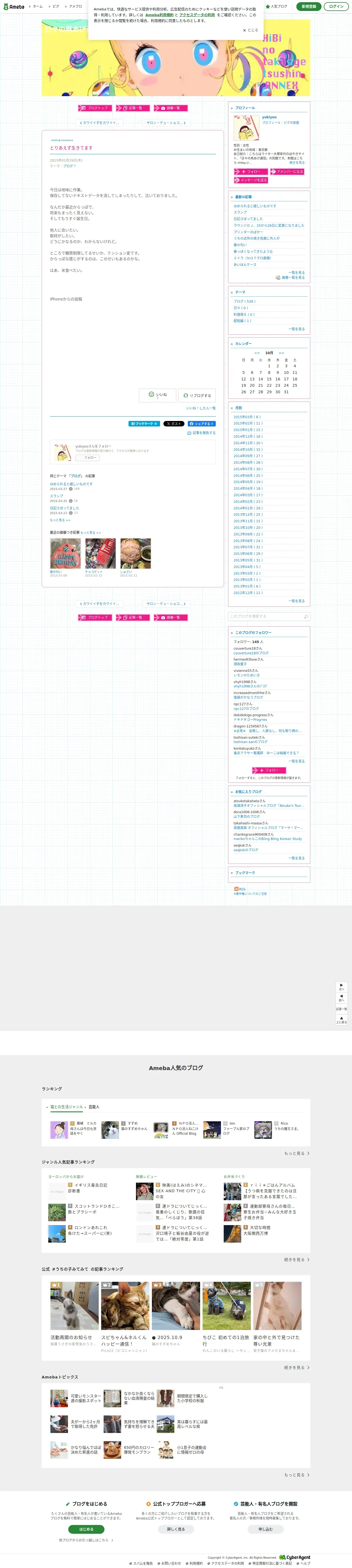Open the 2014年10月 ( 32 ) archive
Image resolution: width=352 pixels, height=1568 pixels.
(248, 449)
